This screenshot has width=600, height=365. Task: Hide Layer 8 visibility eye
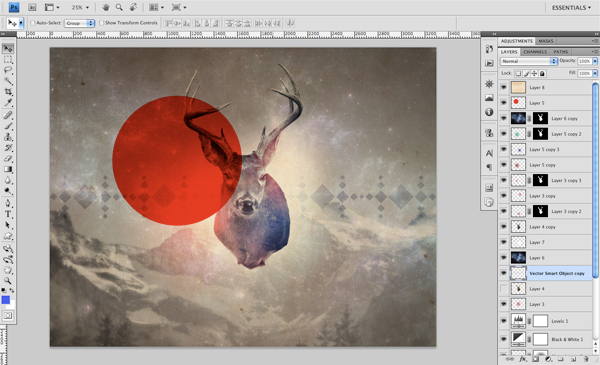pos(504,87)
